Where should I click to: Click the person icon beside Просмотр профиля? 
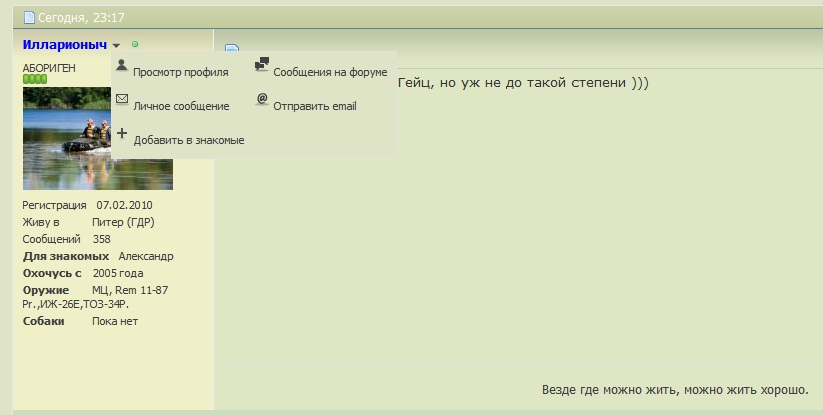pyautogui.click(x=121, y=66)
